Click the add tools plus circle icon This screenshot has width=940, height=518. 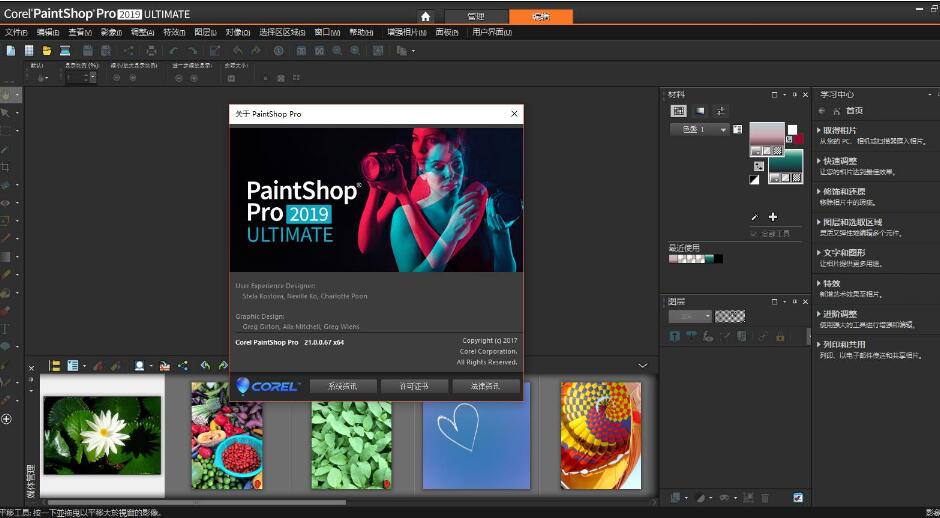pos(6,419)
